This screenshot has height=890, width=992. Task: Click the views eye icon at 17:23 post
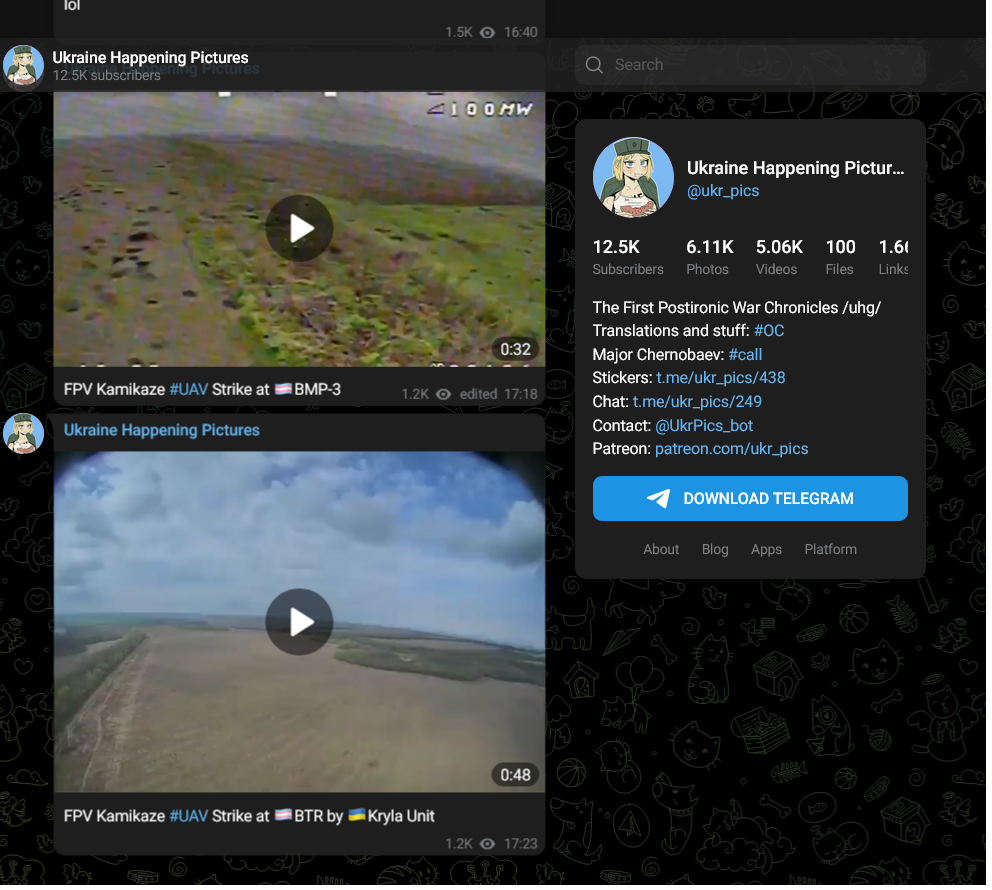(487, 844)
